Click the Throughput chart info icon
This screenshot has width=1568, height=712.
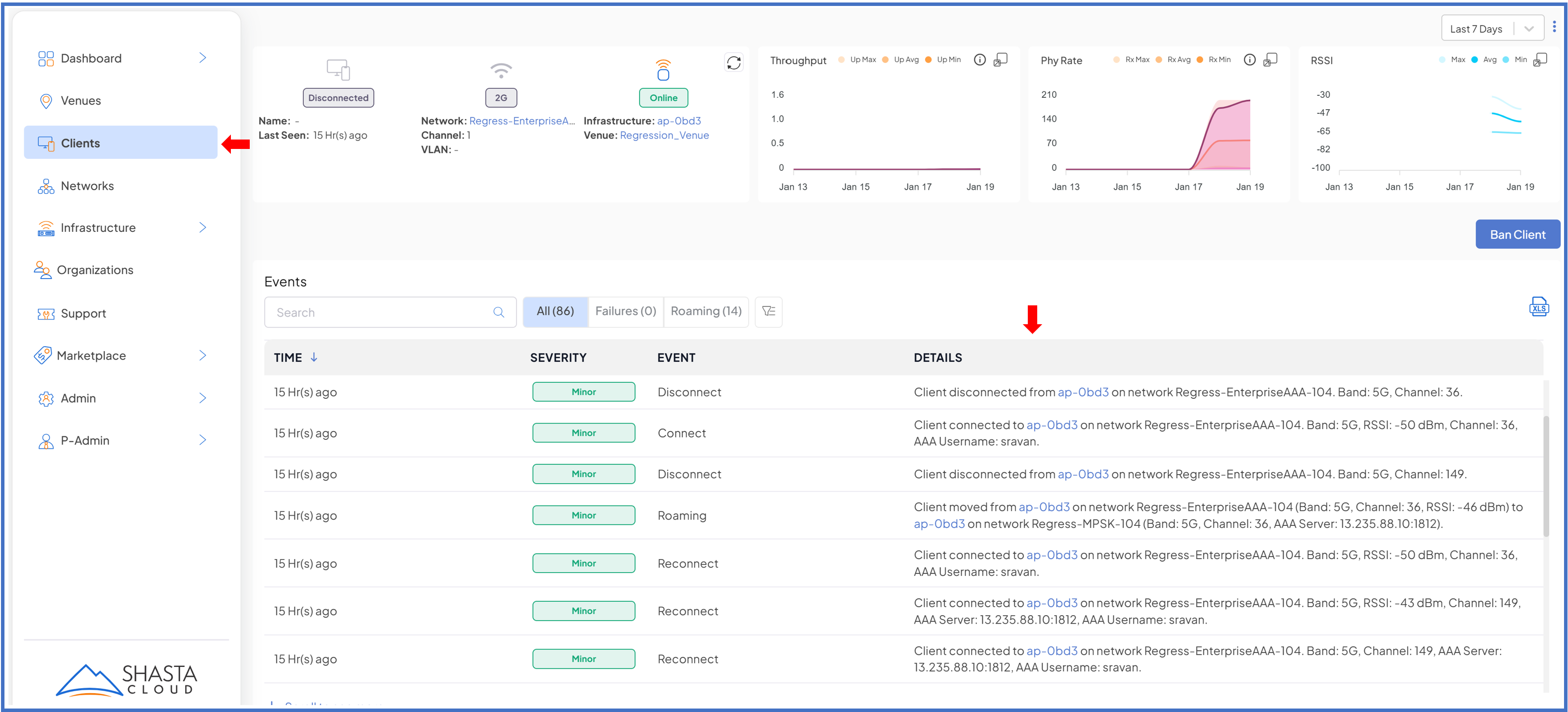[980, 60]
